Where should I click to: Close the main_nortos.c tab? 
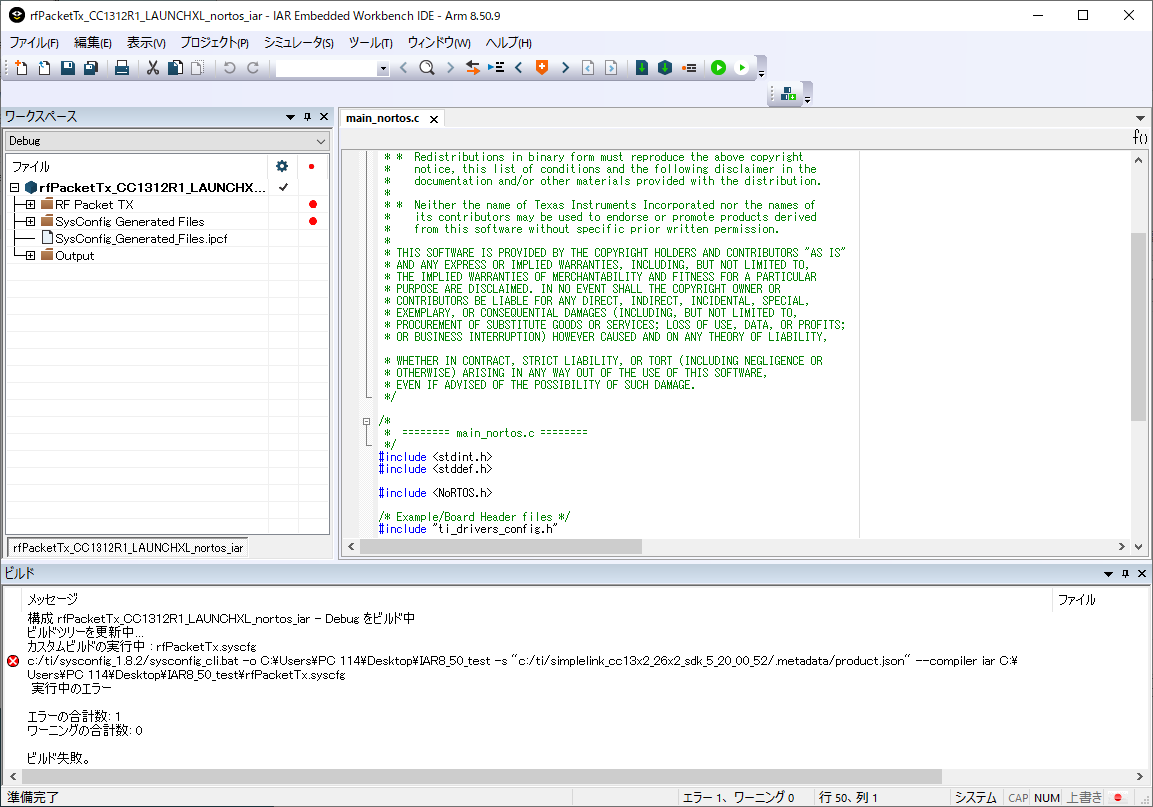click(434, 119)
